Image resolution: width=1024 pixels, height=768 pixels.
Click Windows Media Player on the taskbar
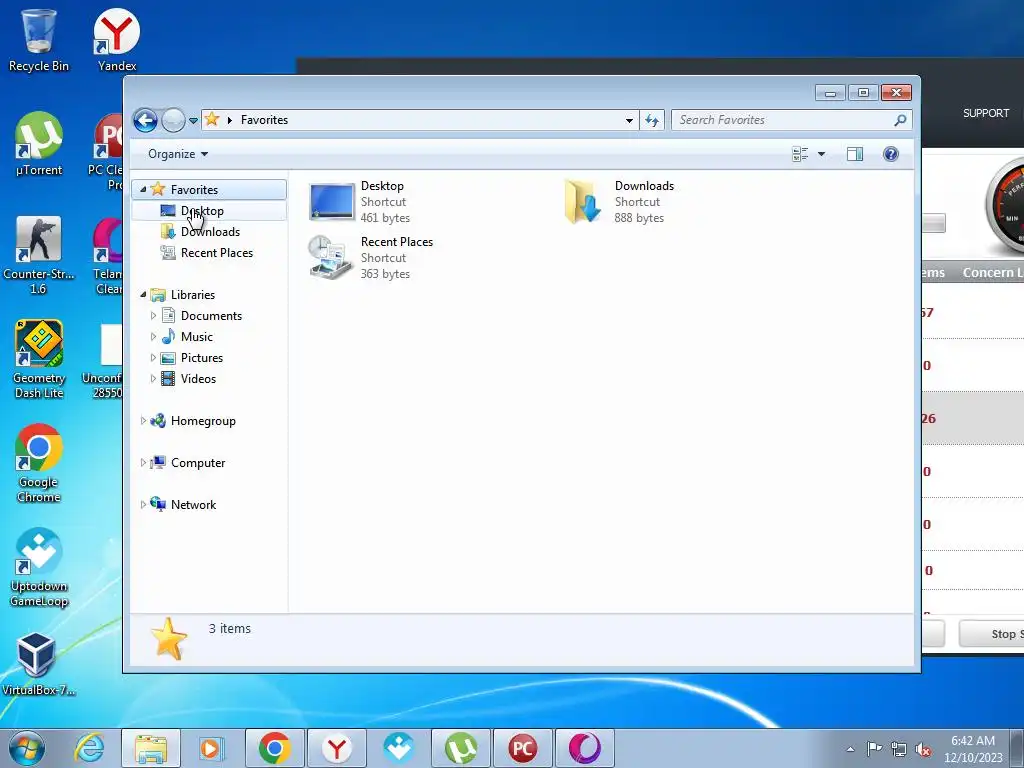tap(211, 748)
